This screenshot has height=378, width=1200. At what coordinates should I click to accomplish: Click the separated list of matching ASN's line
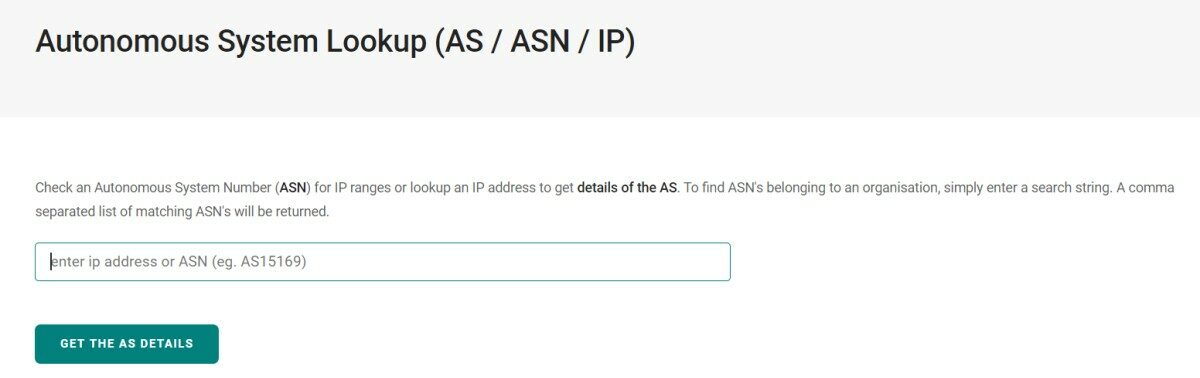point(130,212)
